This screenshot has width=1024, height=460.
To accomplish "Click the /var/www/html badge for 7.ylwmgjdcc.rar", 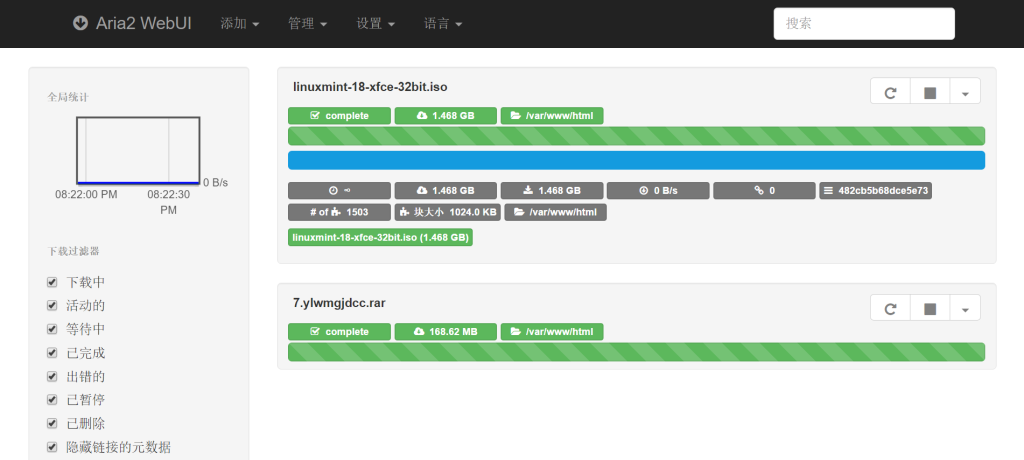I will click(x=552, y=332).
